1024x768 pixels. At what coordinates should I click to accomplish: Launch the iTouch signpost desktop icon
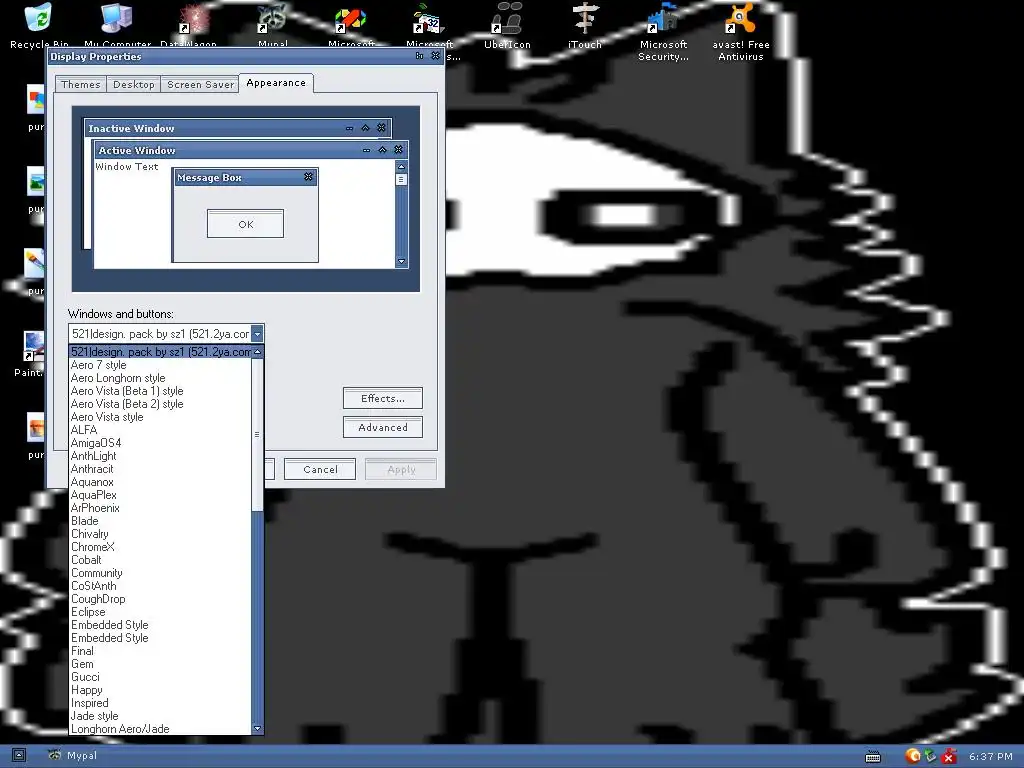584,26
